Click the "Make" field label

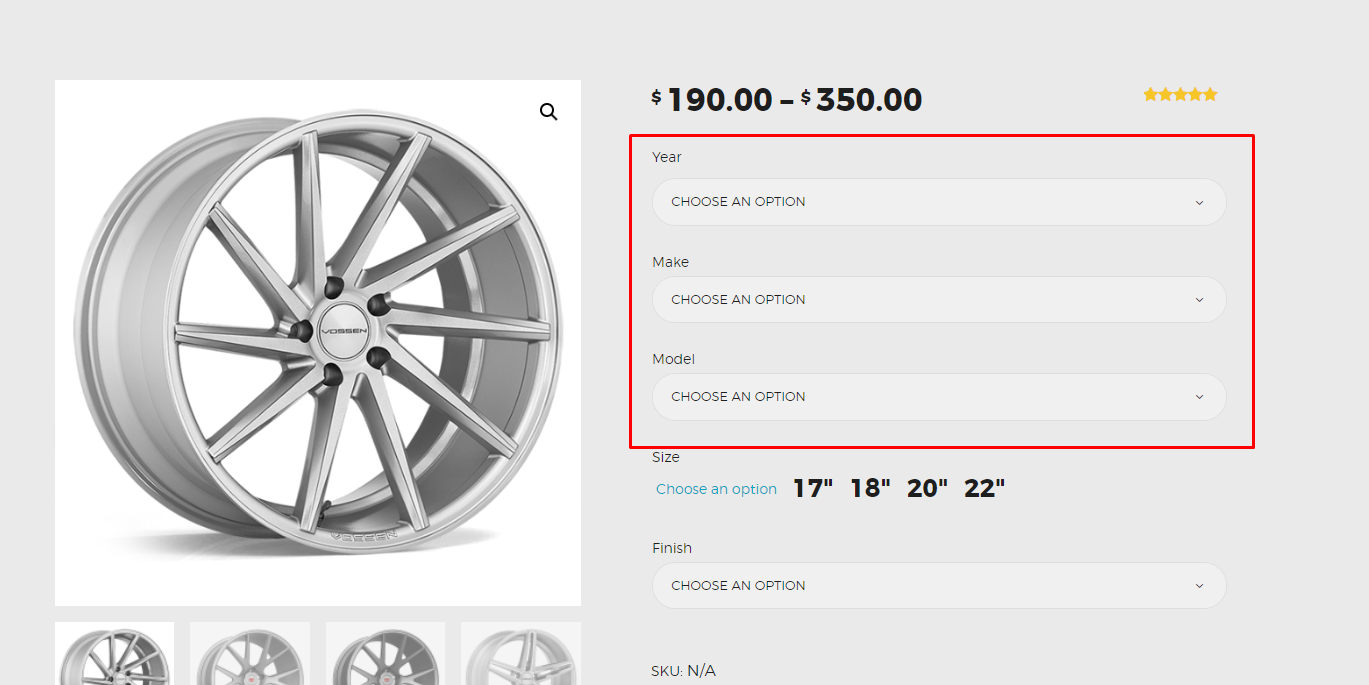coord(670,262)
